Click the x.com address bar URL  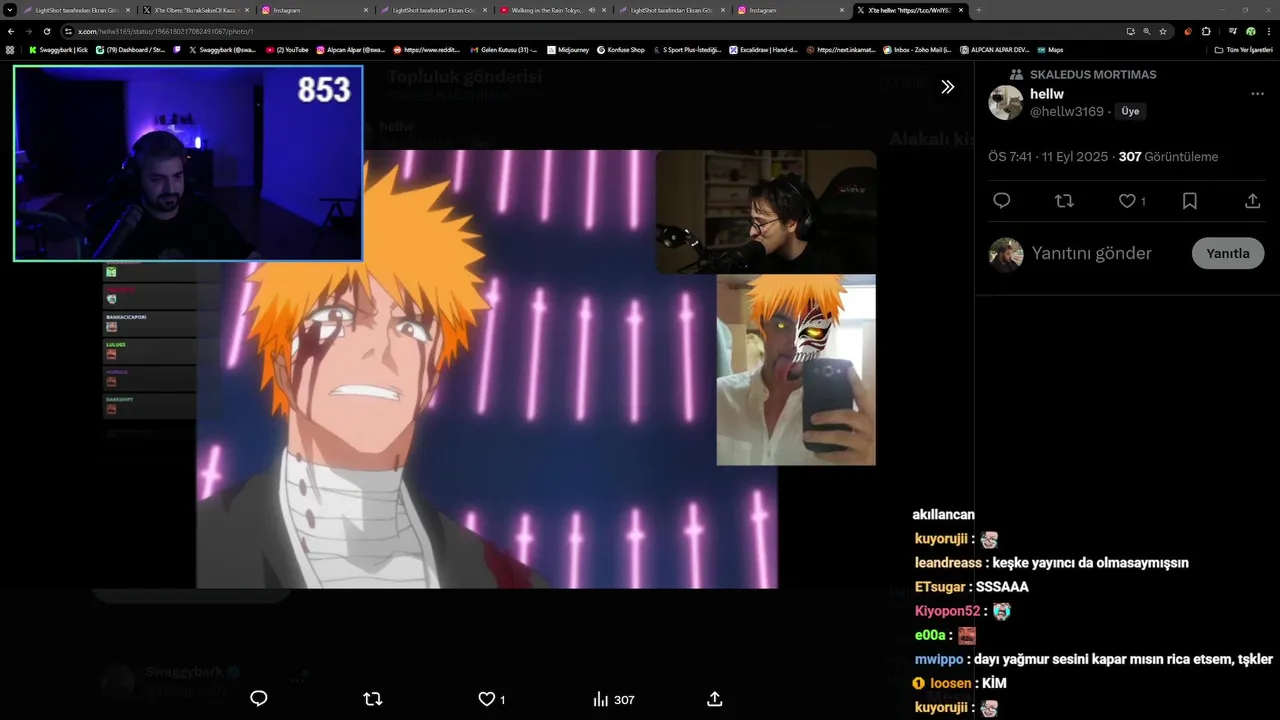[165, 31]
